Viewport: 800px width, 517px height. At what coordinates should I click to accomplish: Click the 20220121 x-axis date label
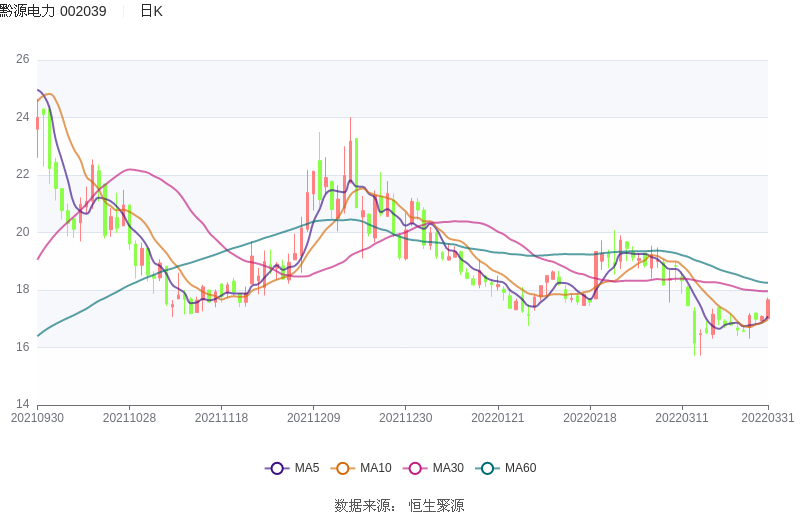coord(497,418)
